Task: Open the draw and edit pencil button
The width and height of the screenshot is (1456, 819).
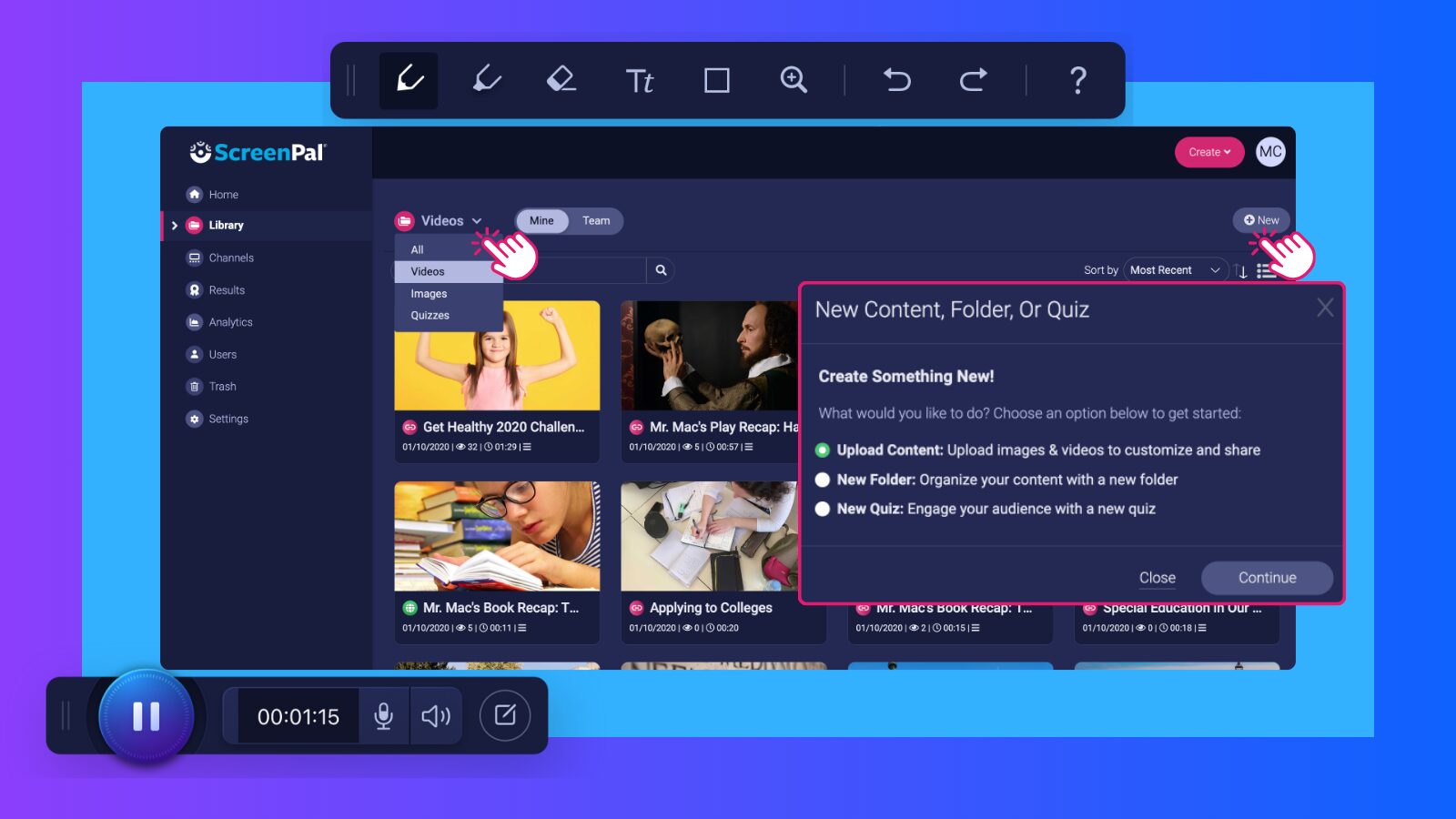Action: (505, 715)
